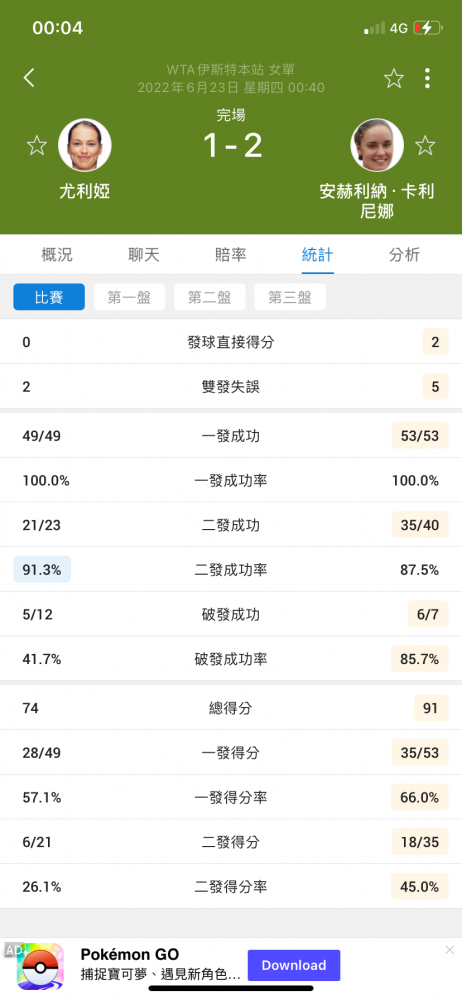
Task: Show stats for 第三盤
Action: pyautogui.click(x=290, y=297)
